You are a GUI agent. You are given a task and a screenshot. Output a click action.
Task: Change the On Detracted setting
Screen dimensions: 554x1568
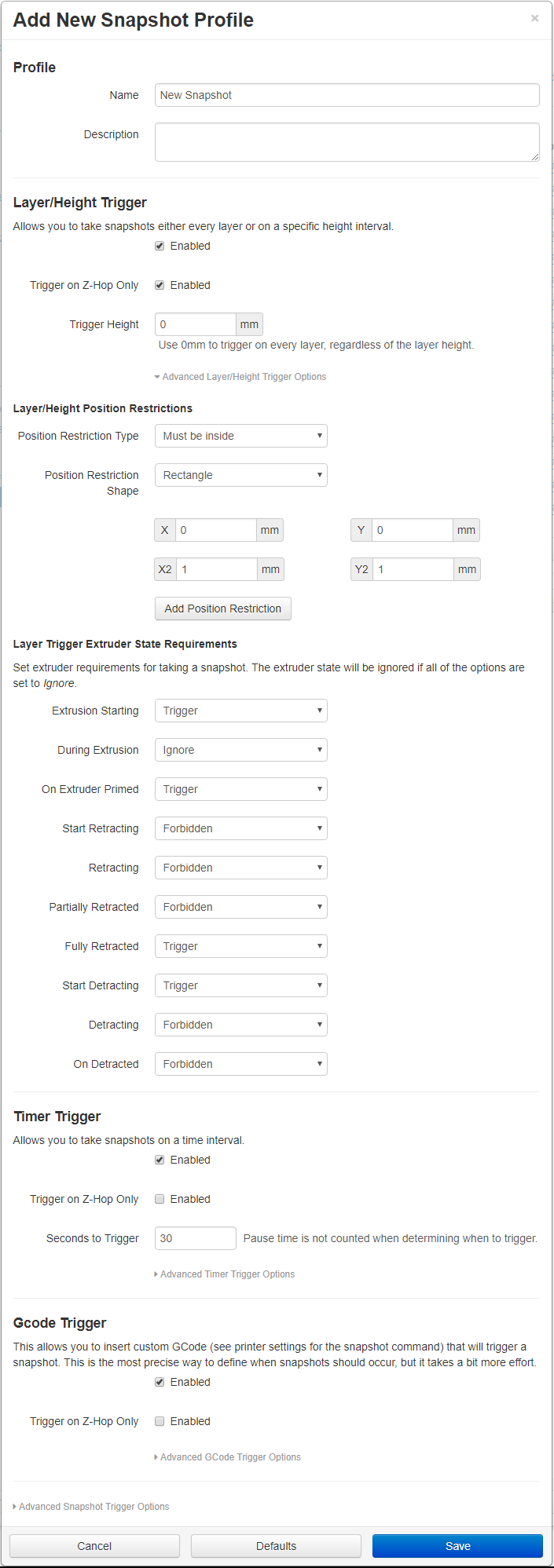point(240,1063)
